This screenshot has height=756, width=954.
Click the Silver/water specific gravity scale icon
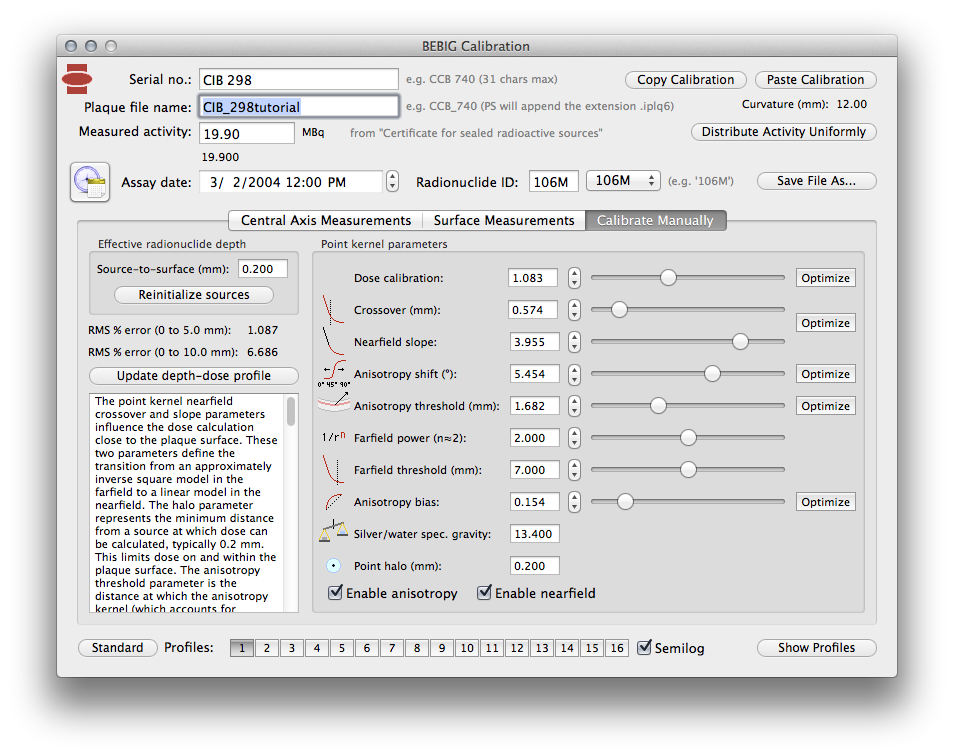pos(334,532)
